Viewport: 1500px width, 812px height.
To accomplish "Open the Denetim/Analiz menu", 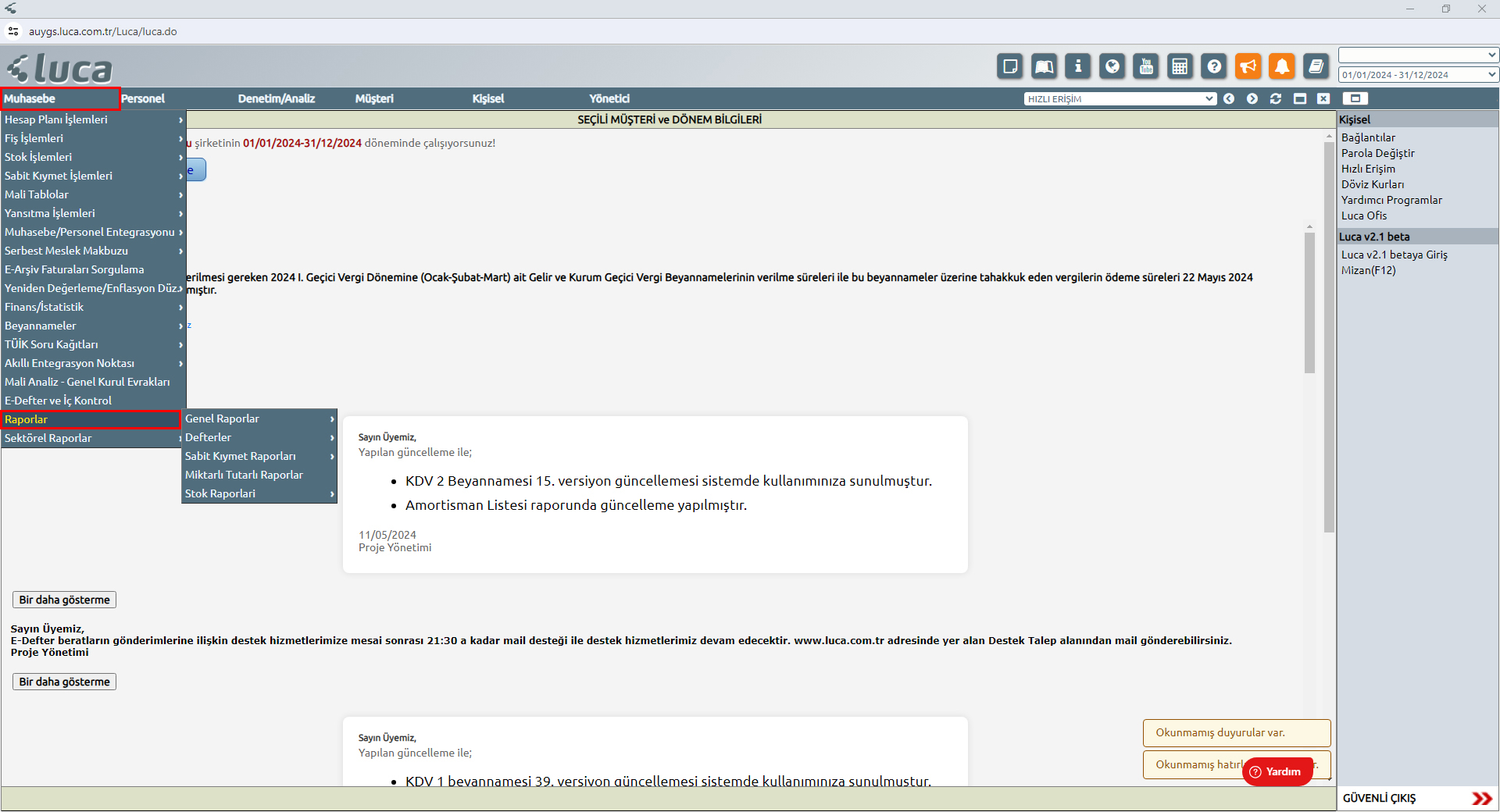I will pyautogui.click(x=277, y=98).
